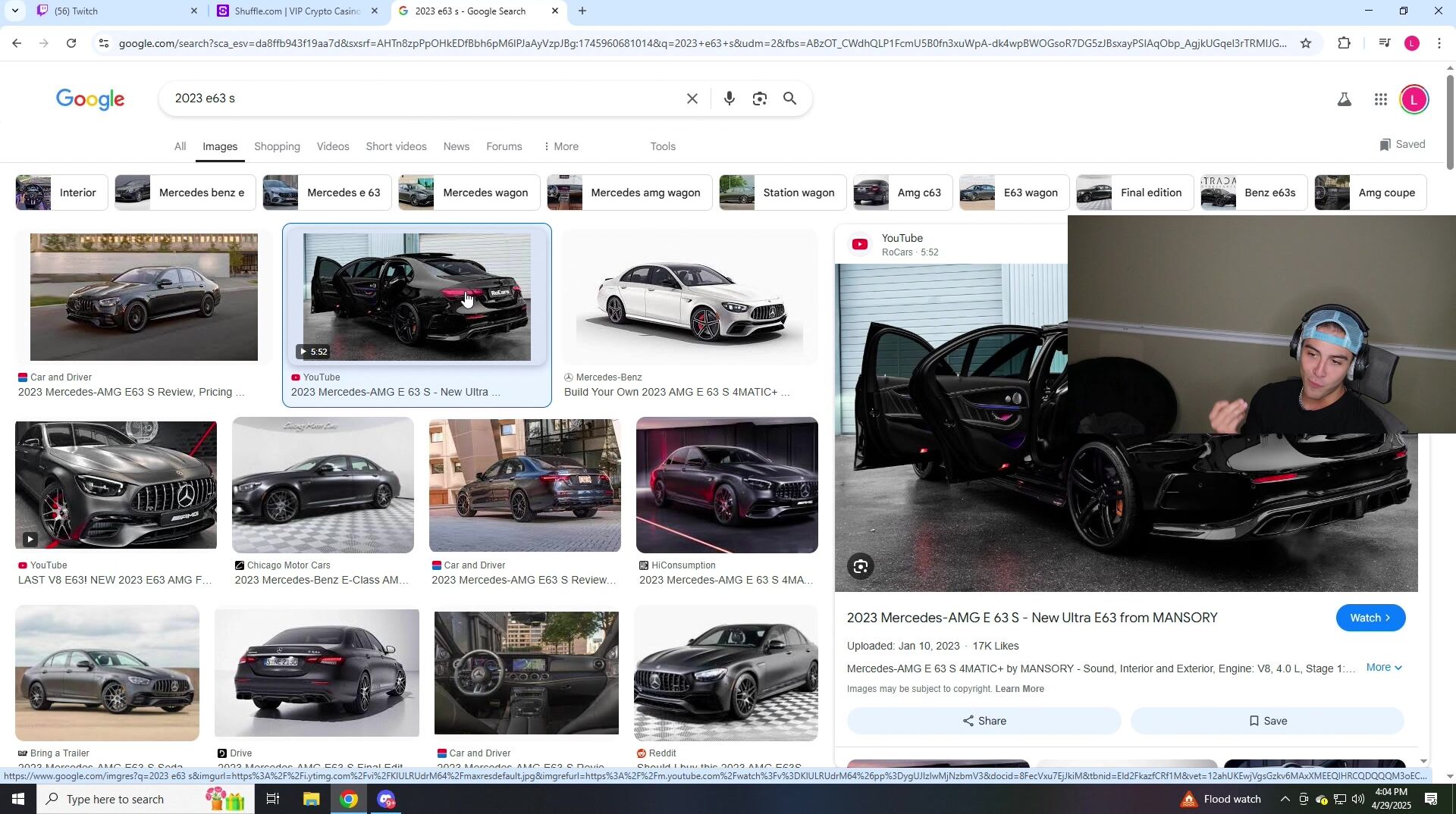This screenshot has width=1456, height=814.
Task: Switch to the Short videos tab
Action: point(396,146)
